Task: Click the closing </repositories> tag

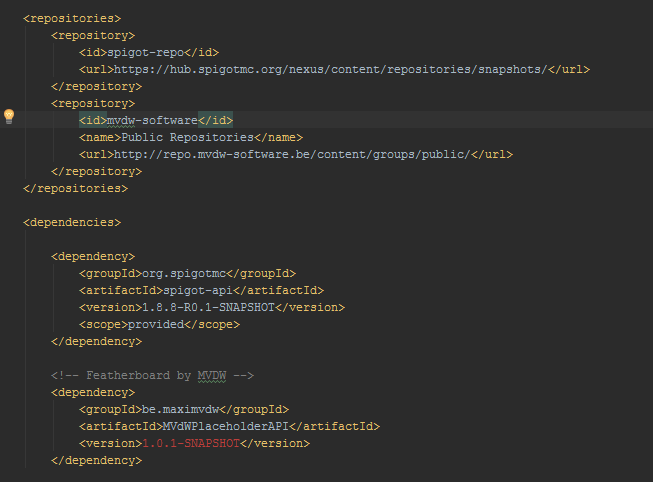Action: pos(75,188)
